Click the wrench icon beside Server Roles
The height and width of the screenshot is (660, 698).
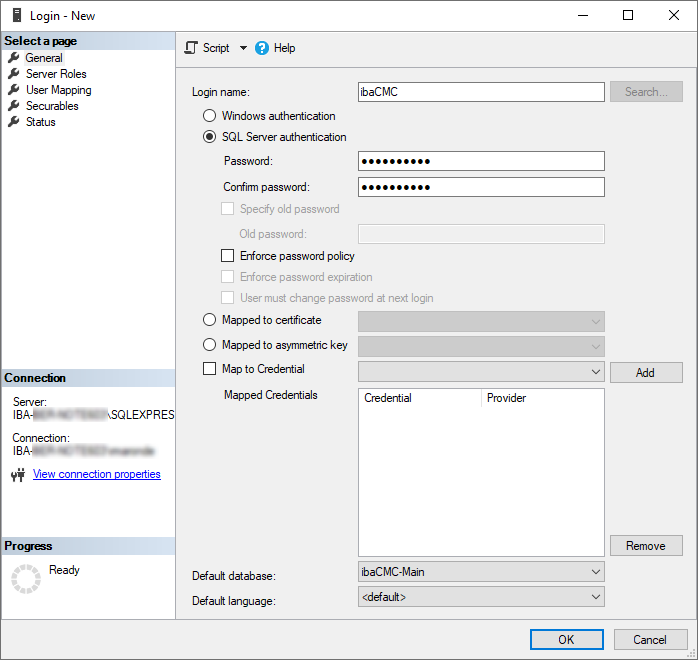14,74
